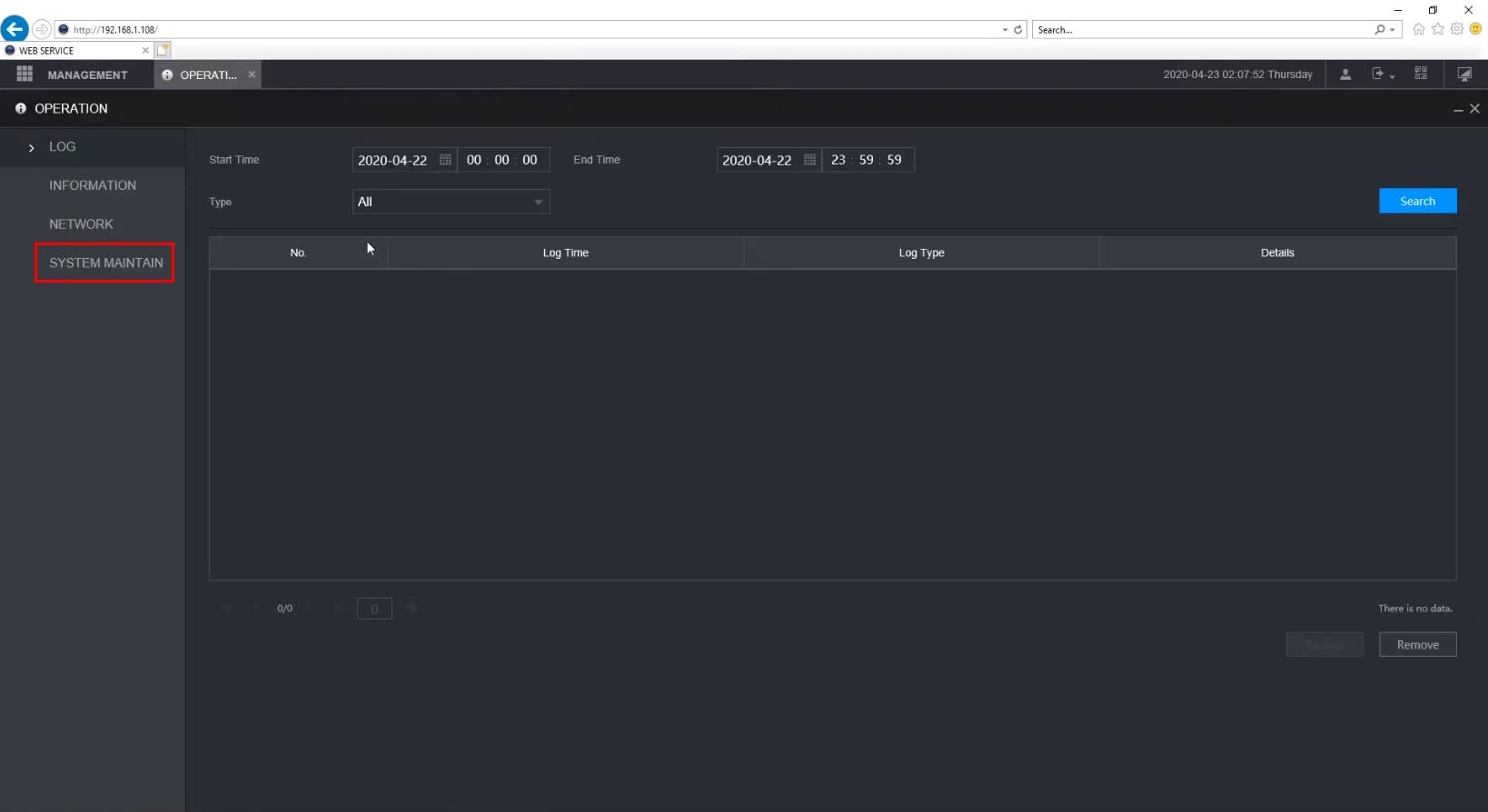1488x812 pixels.
Task: Click the smiley feedback icon
Action: coord(1476,29)
